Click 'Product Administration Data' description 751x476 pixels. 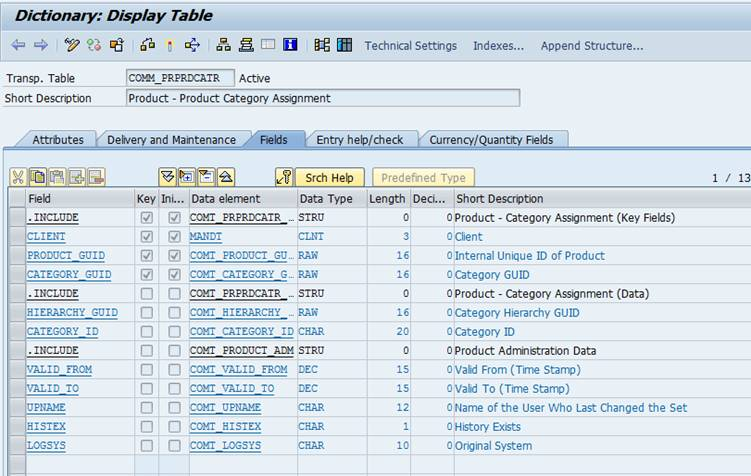click(x=525, y=351)
